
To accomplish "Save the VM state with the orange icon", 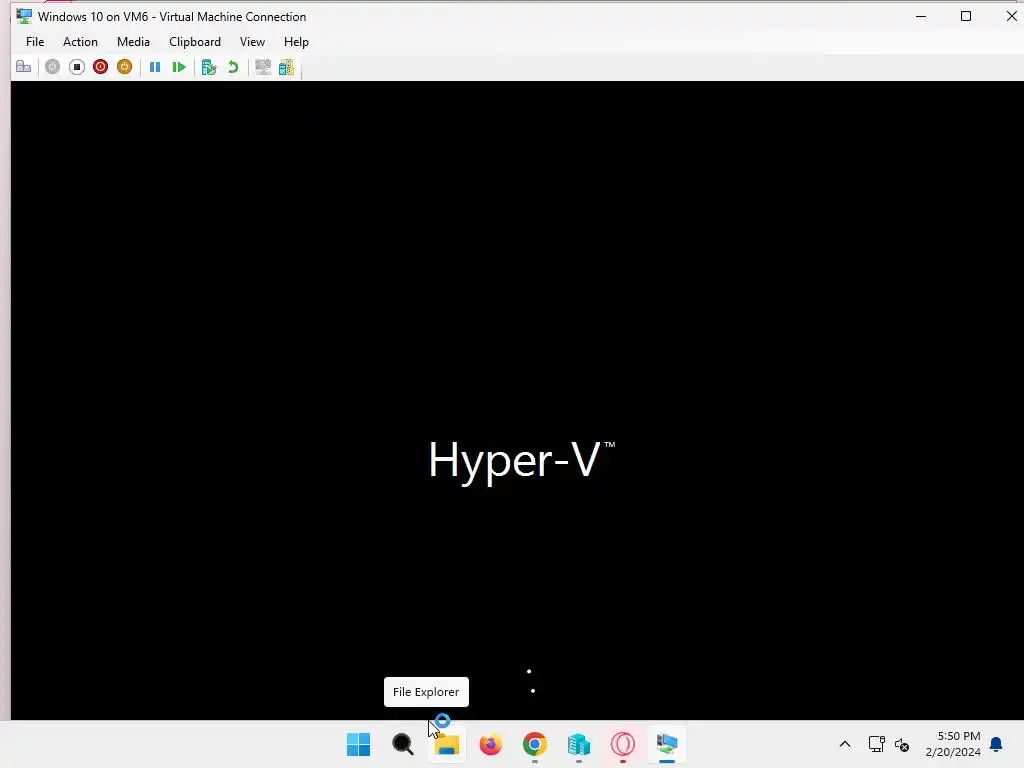I will 124,67.
